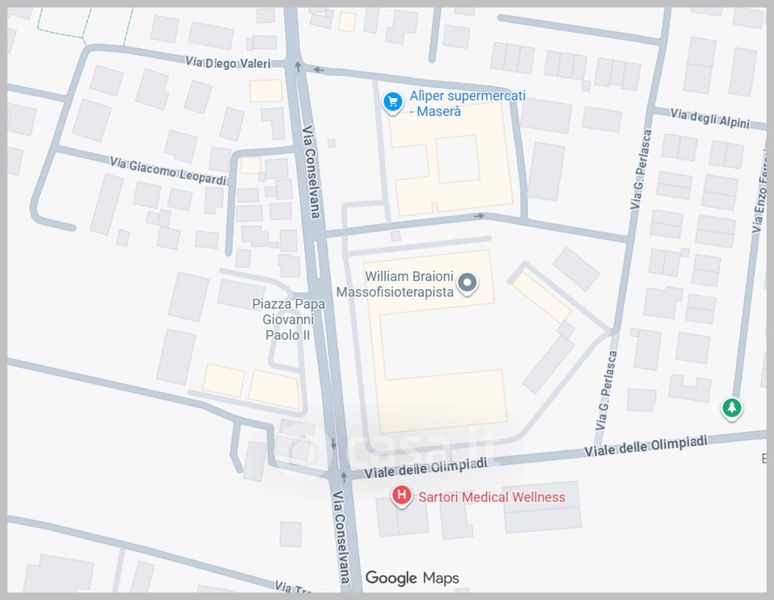Select the William Braioni Massofisioterapista label

[395, 284]
